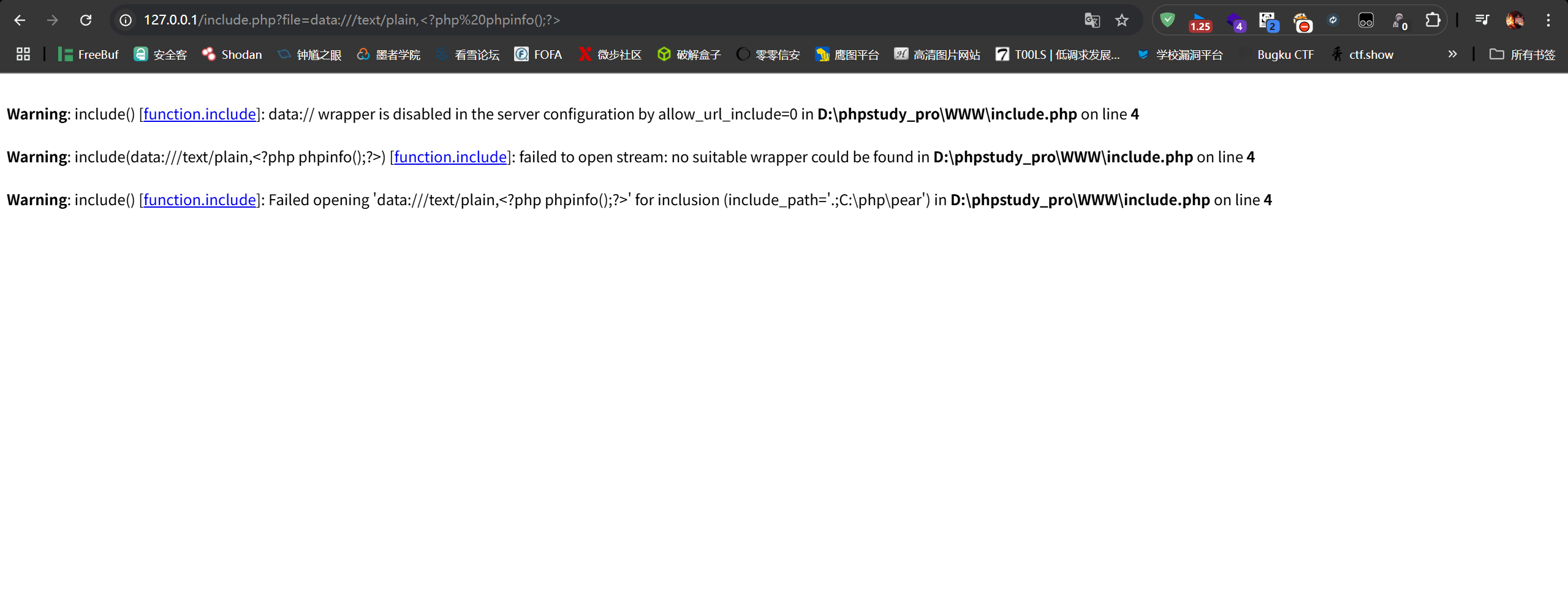The height and width of the screenshot is (596, 1568).
Task: Open the Chrome three-dot menu
Action: tap(1548, 20)
